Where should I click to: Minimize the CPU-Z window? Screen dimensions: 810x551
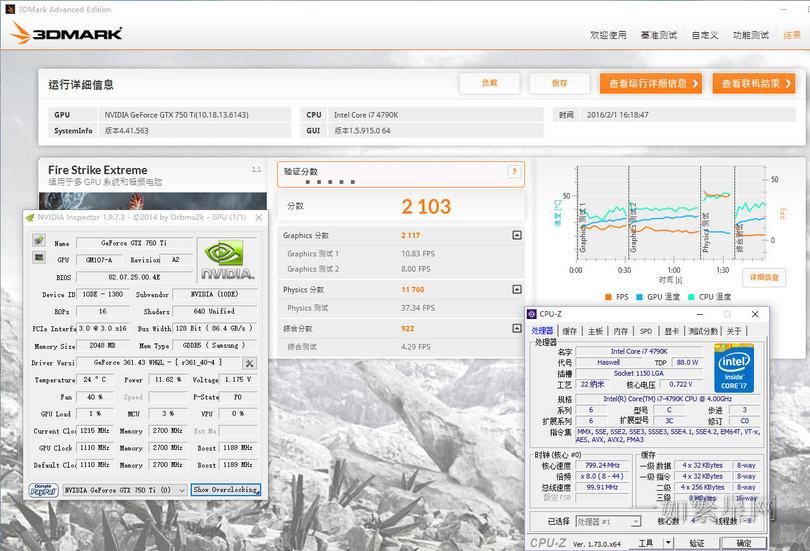[x=700, y=314]
